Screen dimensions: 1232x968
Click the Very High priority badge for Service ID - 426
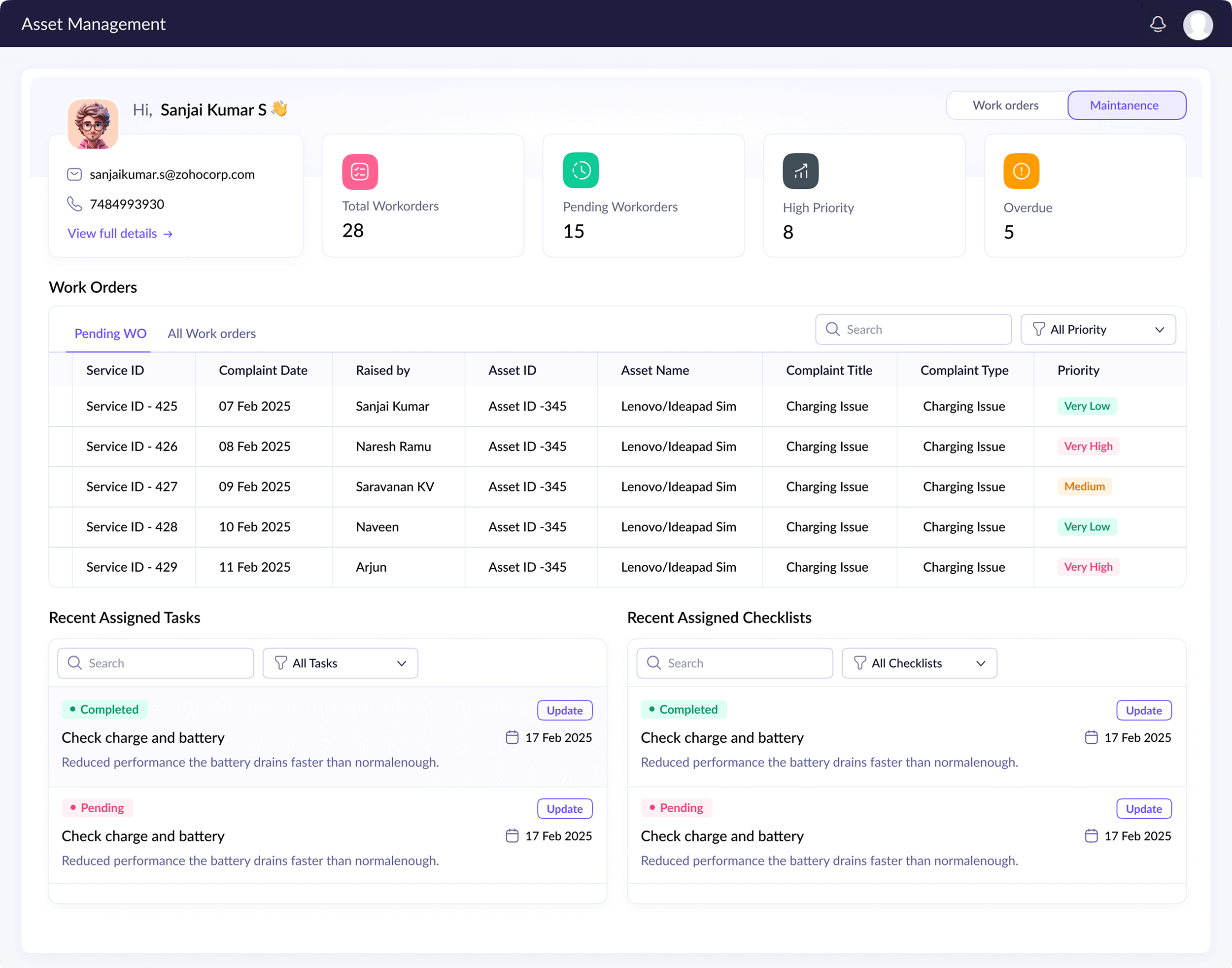point(1088,446)
